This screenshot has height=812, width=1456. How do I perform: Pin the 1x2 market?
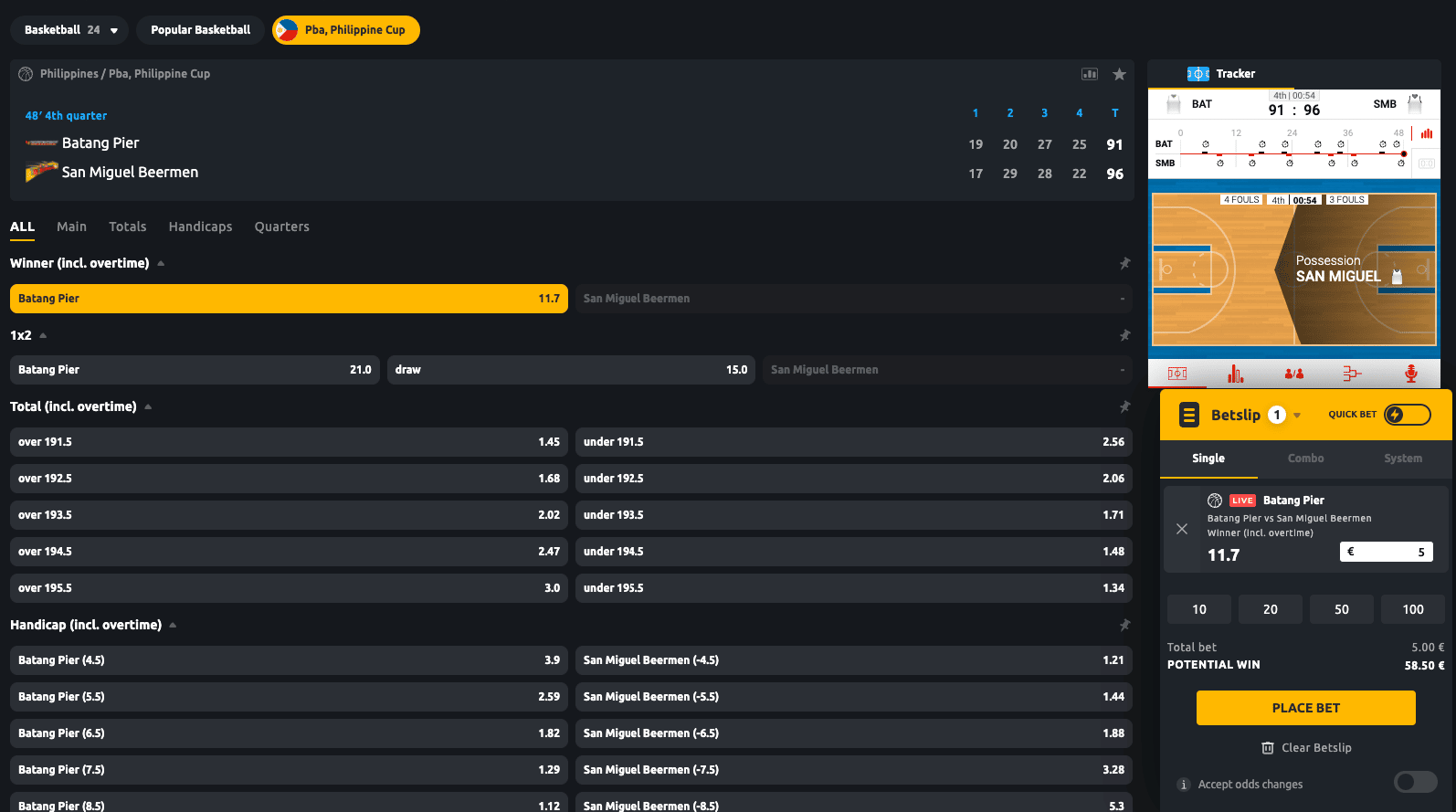pos(1124,335)
